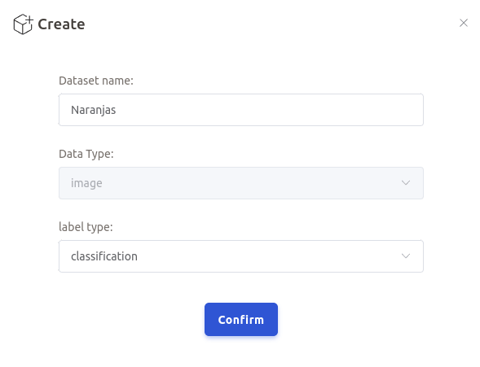Click the cube icon beside Create
Screen dimensions: 480x367
pos(23,24)
